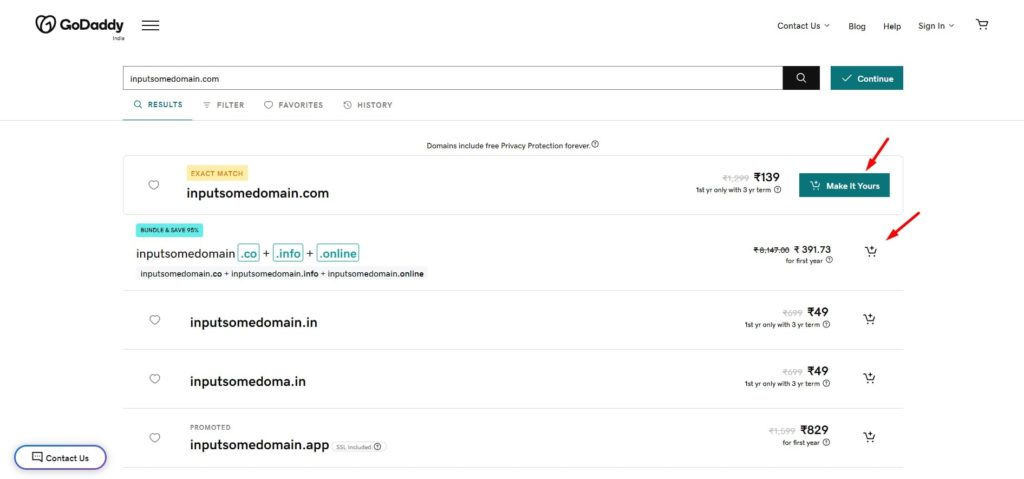Image resolution: width=1024 pixels, height=479 pixels.
Task: Click the ₹ 391.73 bundle price
Action: coord(812,250)
